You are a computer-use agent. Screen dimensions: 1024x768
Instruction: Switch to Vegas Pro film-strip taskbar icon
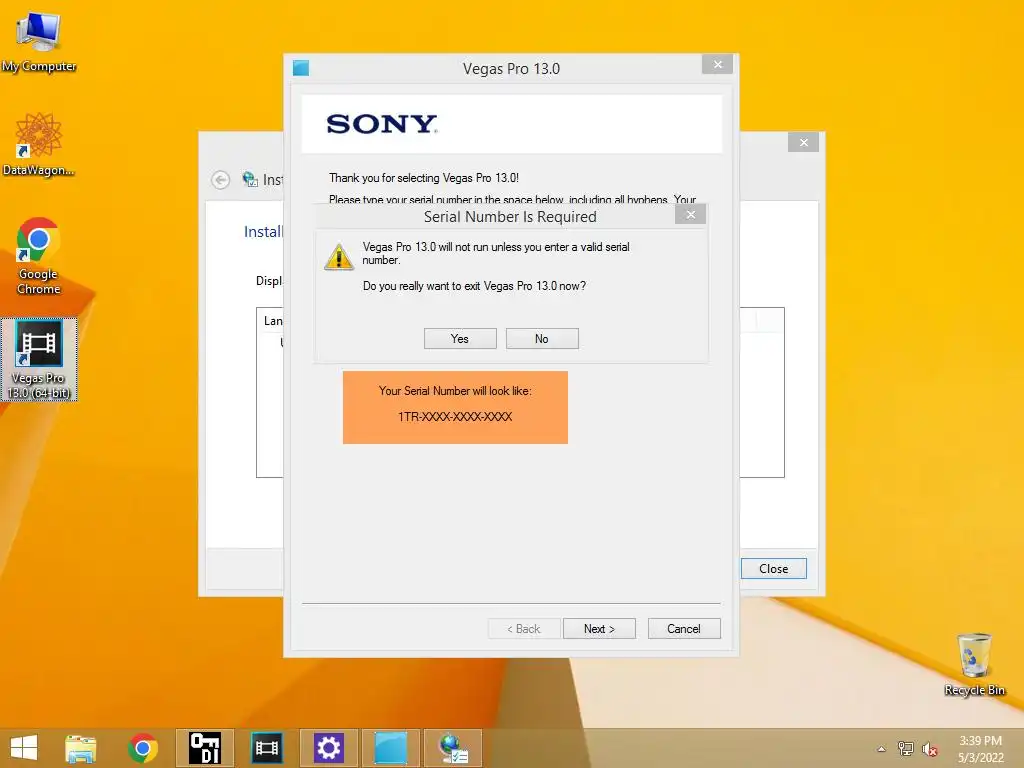click(x=266, y=748)
